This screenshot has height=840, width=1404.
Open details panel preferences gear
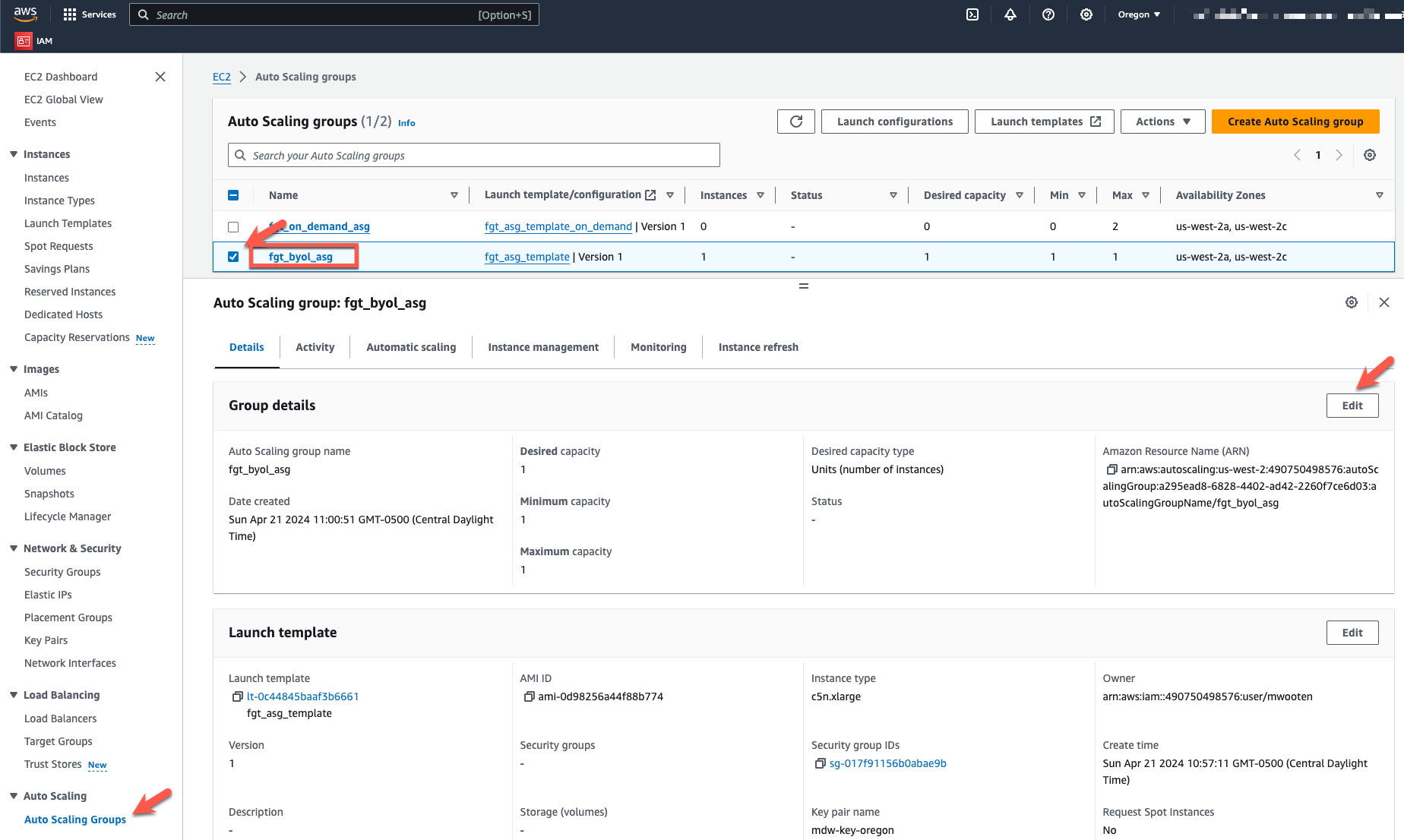click(1352, 302)
